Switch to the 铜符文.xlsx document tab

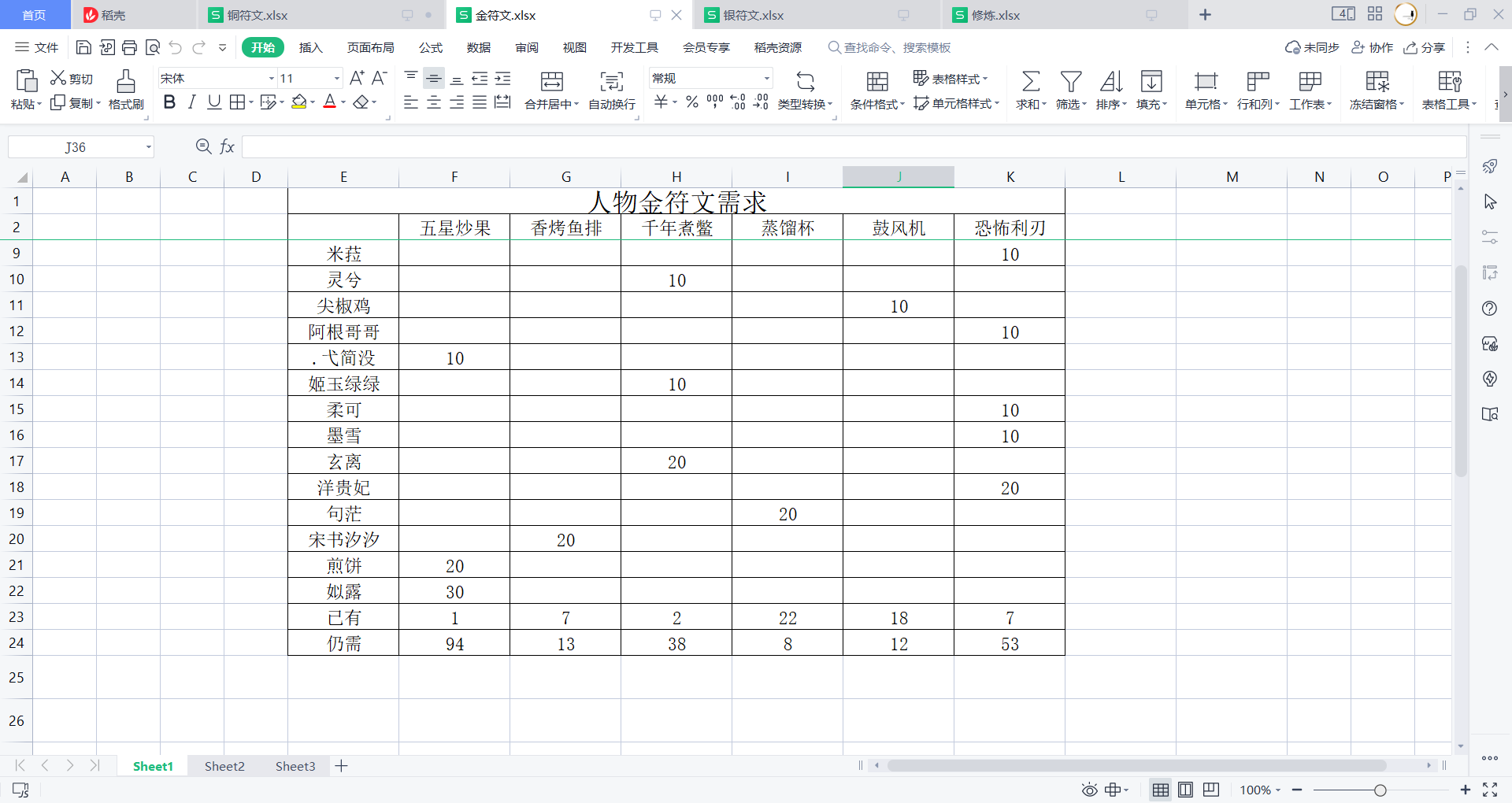(321, 15)
